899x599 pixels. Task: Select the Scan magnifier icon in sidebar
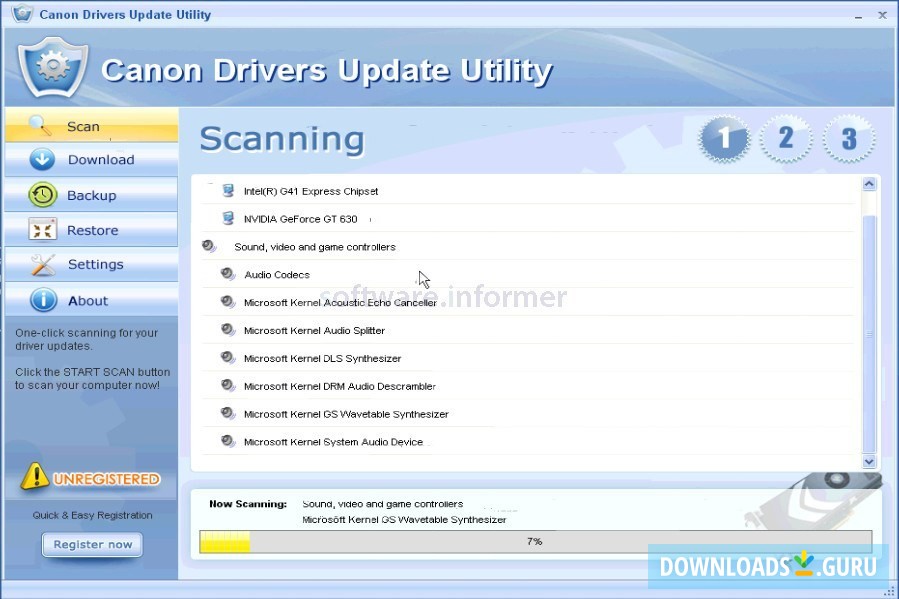pos(40,125)
